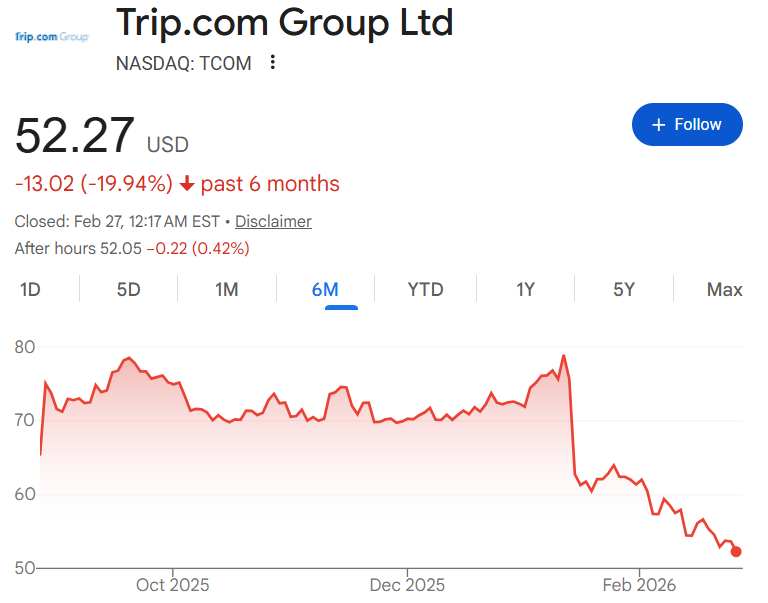Click the Oct 2025 axis label
This screenshot has height=603, width=768.
172,585
